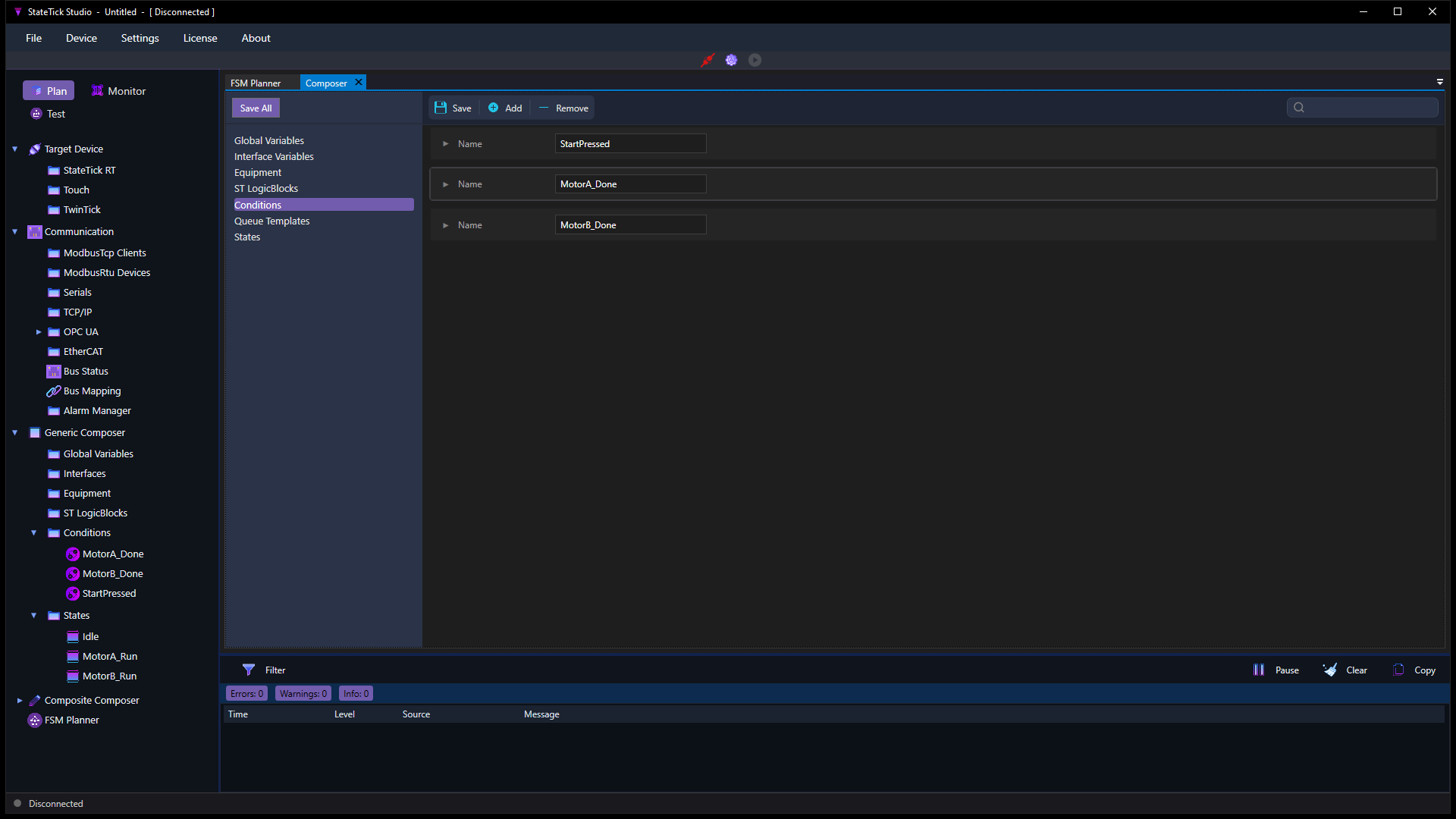
Task: Expand the MotorB_Done condition row
Action: pos(446,225)
